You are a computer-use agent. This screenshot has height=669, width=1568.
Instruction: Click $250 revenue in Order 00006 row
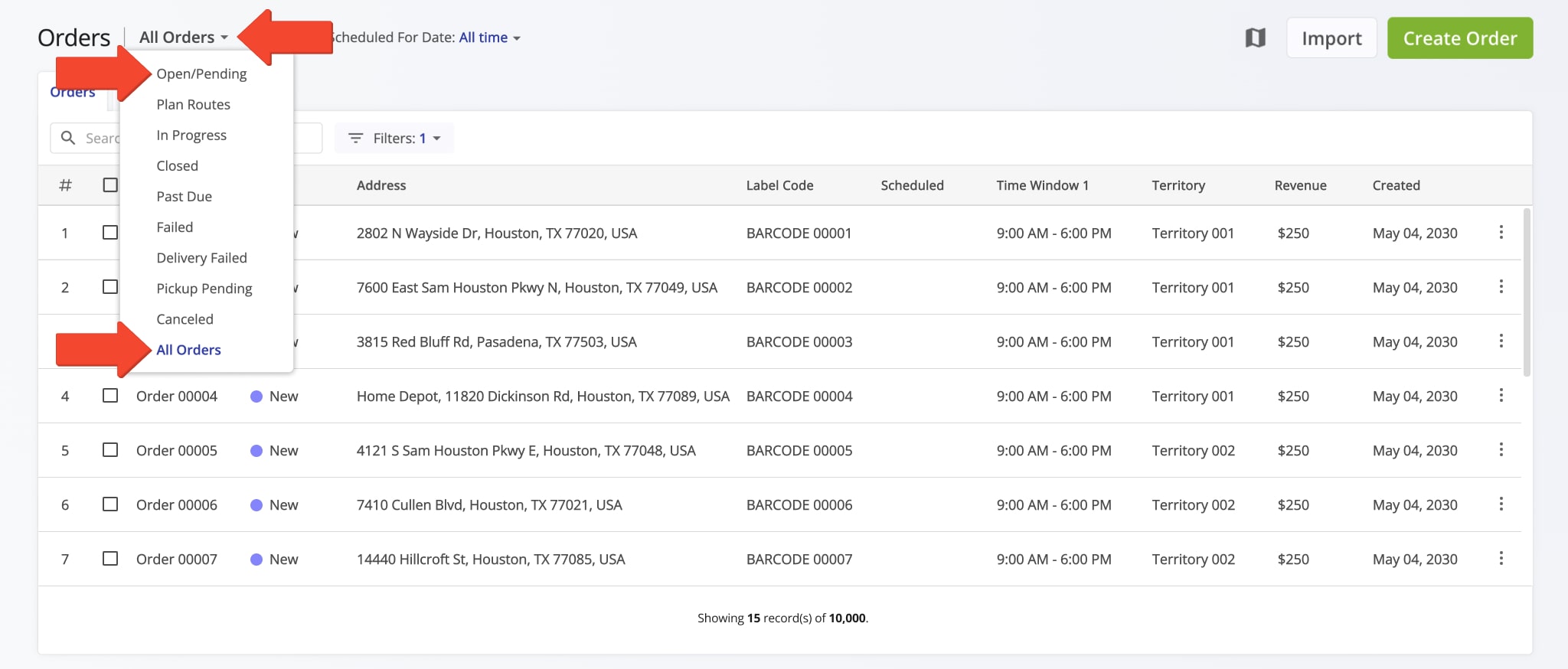click(x=1293, y=504)
